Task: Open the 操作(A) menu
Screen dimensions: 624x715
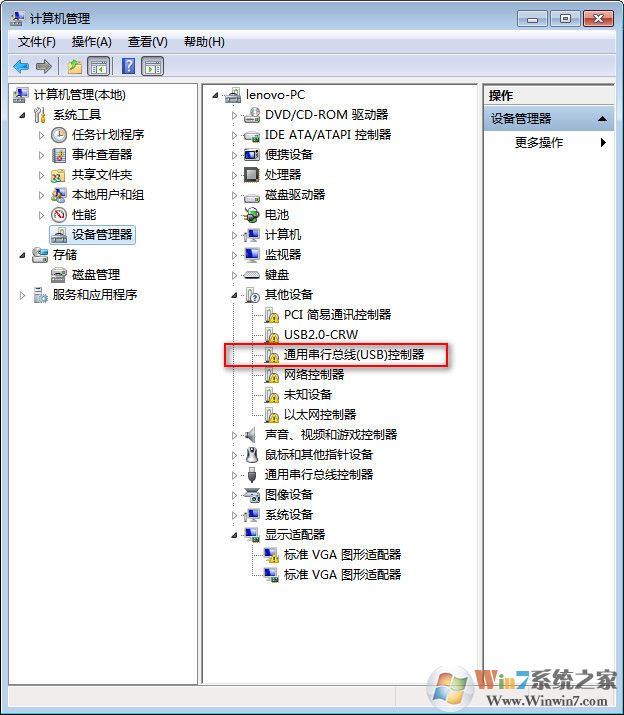Action: 92,42
